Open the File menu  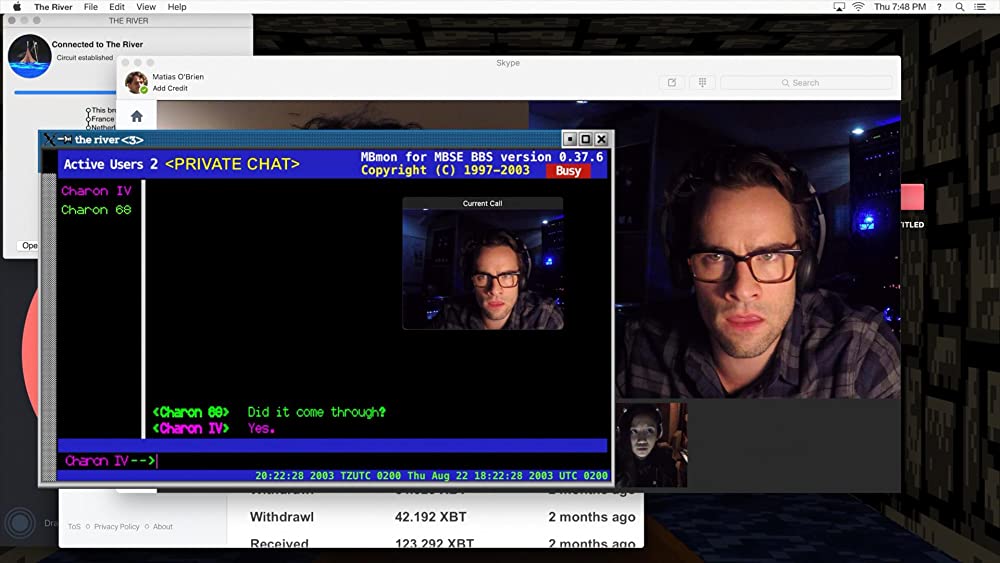click(91, 7)
